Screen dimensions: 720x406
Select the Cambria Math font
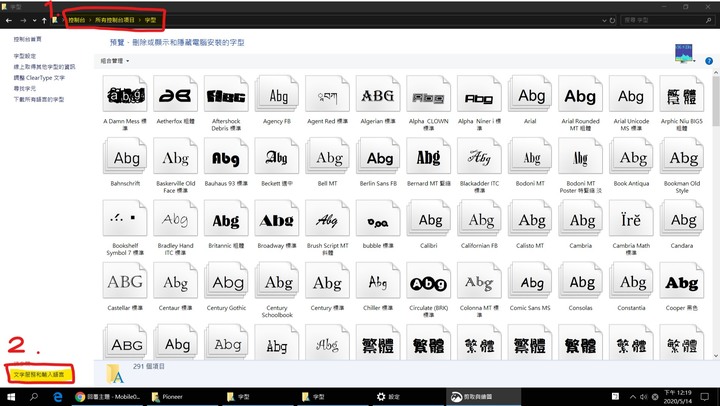click(631, 219)
